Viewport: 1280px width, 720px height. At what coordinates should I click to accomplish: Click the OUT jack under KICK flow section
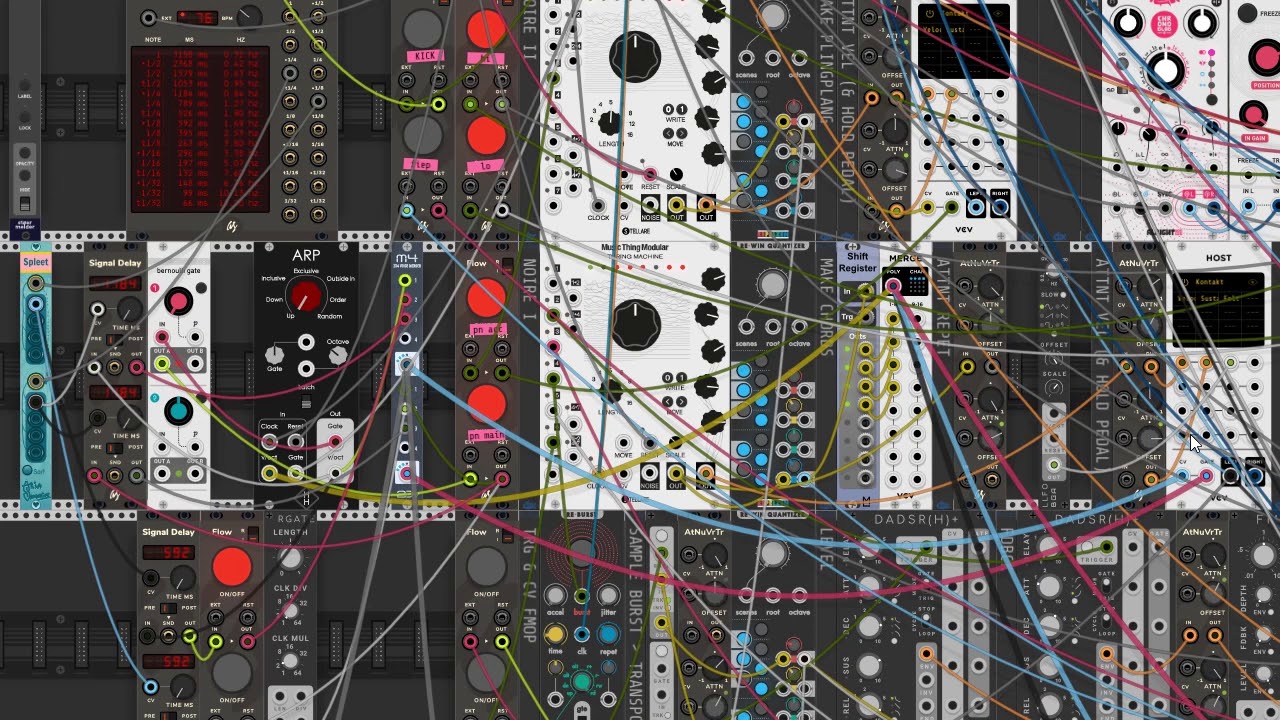tap(438, 104)
